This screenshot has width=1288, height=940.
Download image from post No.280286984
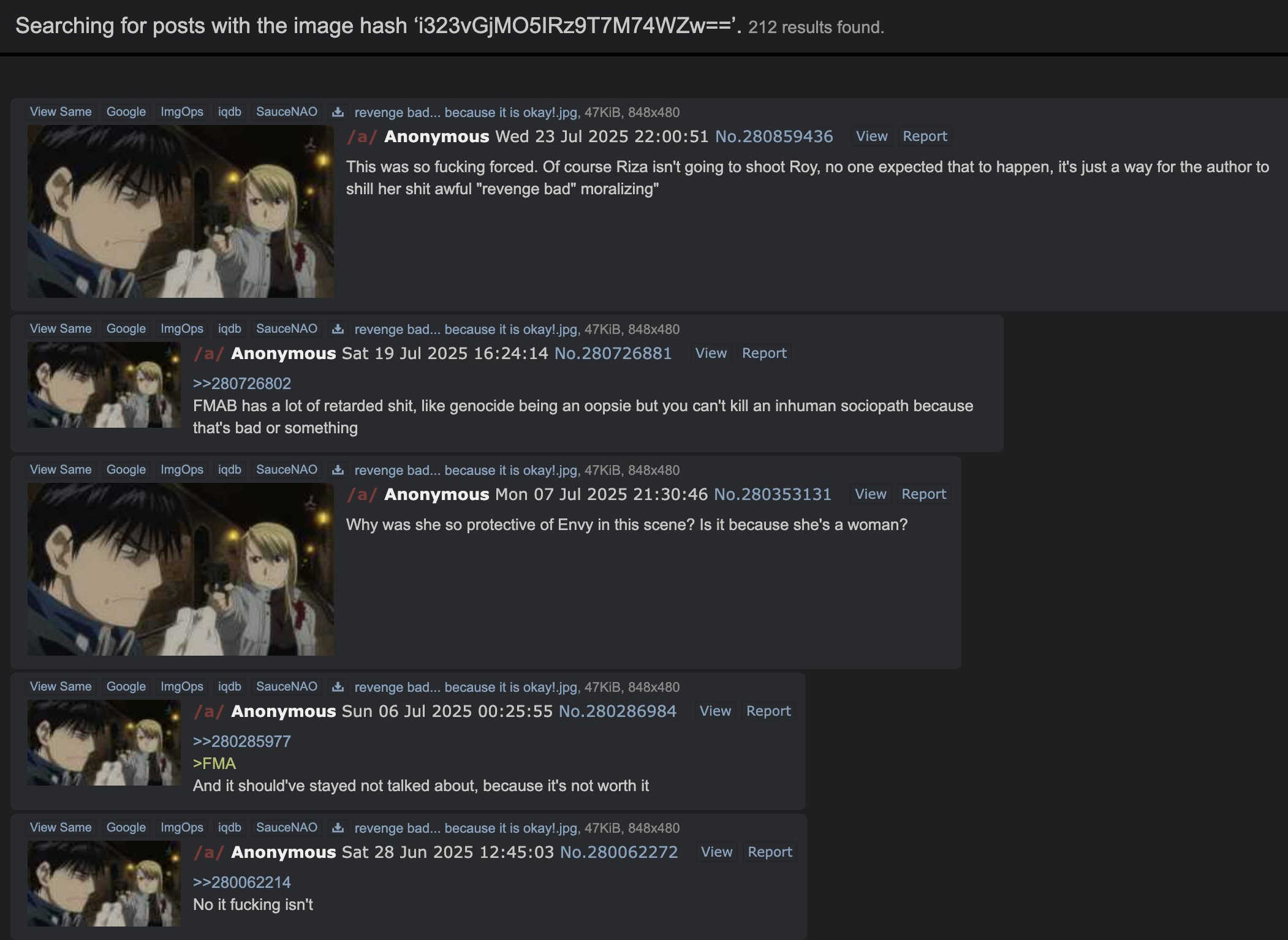(x=338, y=687)
